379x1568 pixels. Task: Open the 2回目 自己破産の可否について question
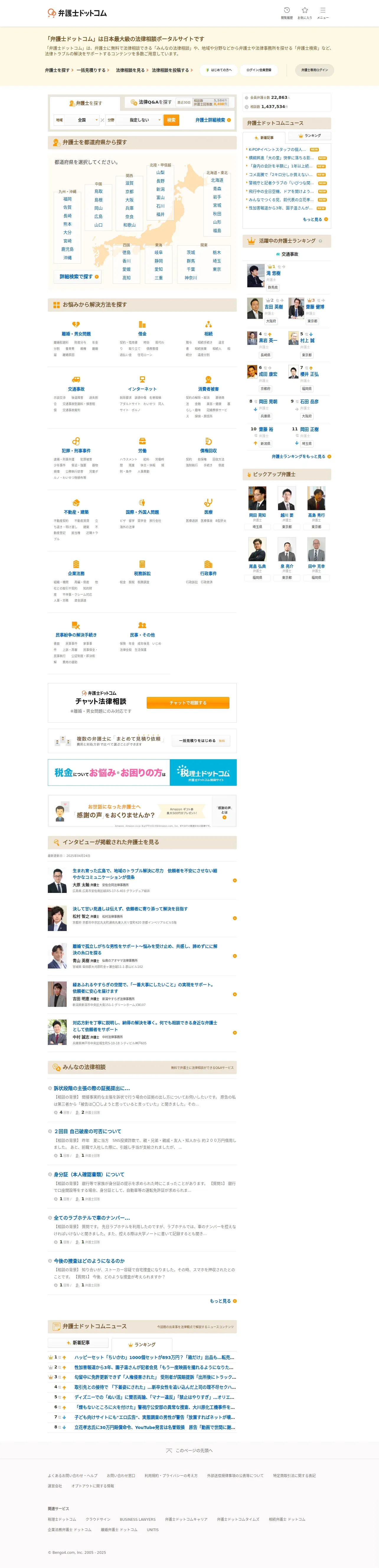pos(88,1131)
